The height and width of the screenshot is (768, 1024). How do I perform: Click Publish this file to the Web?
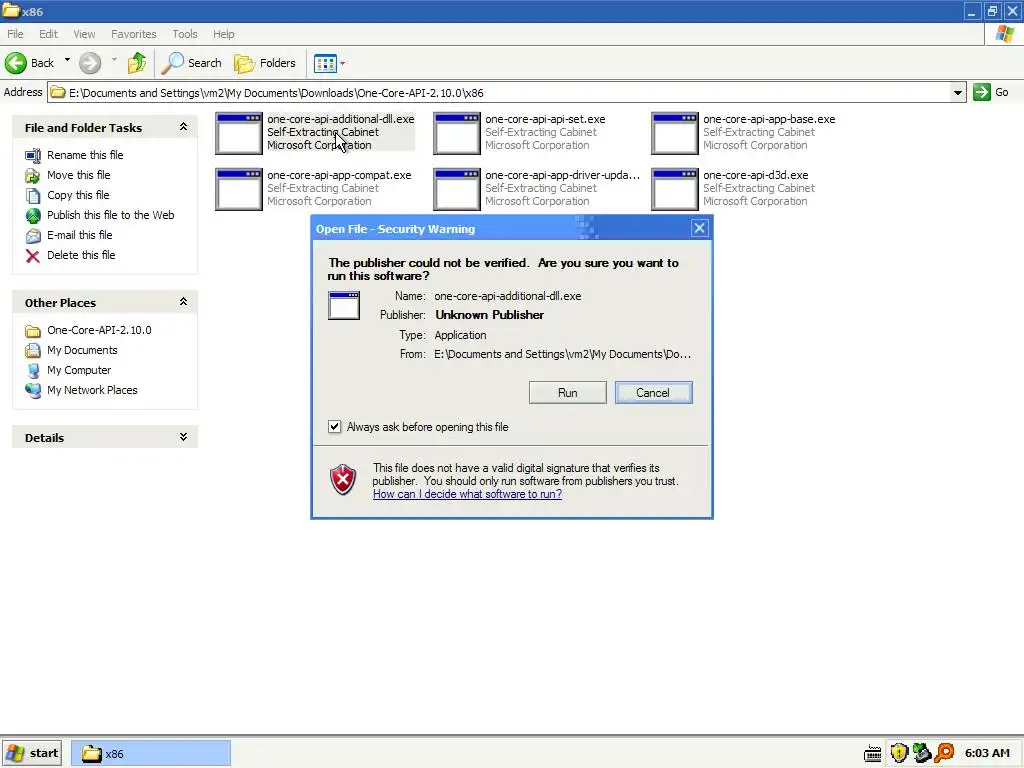[110, 215]
